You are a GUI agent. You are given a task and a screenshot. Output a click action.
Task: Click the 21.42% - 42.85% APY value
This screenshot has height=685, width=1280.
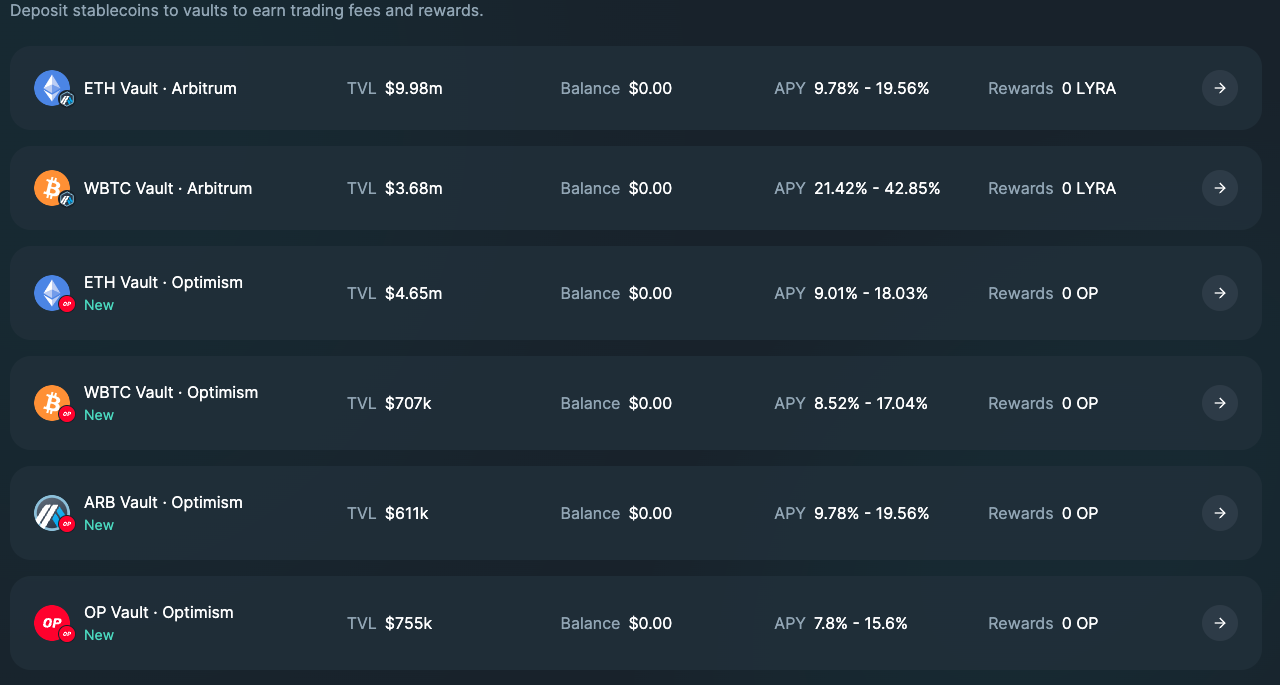click(877, 188)
